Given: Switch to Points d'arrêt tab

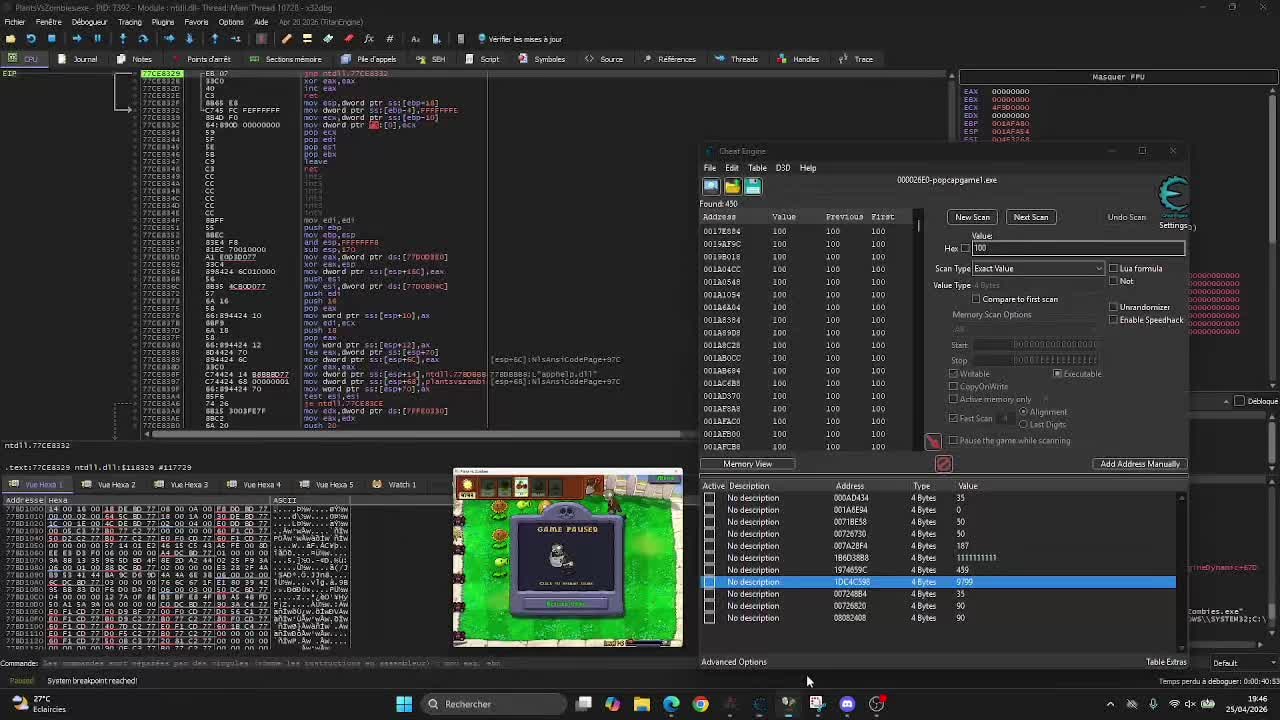Looking at the screenshot, I should 201,59.
